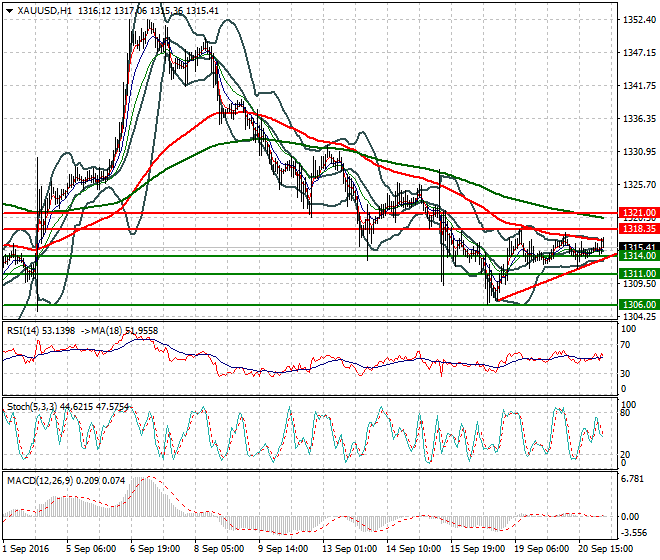
Task: Select the MACD(12,26,9) indicator label
Action: [40, 480]
